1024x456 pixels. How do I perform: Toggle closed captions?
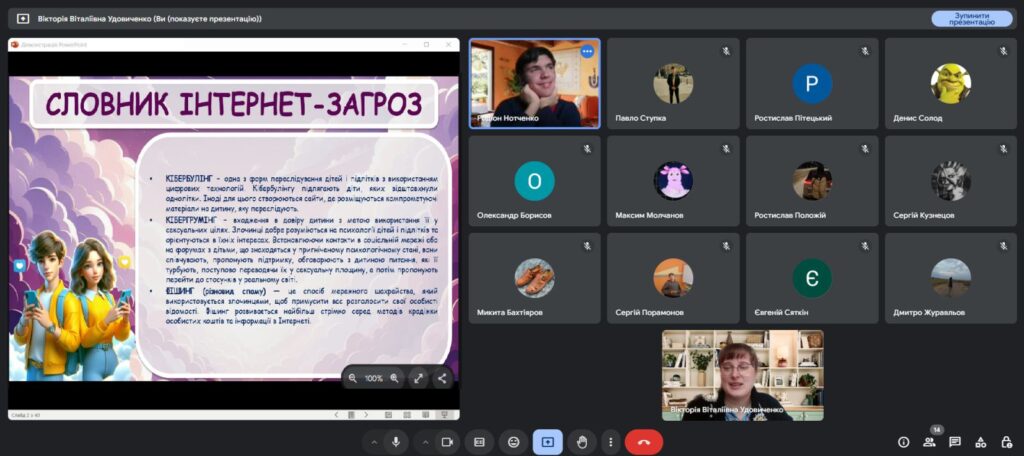(480, 441)
